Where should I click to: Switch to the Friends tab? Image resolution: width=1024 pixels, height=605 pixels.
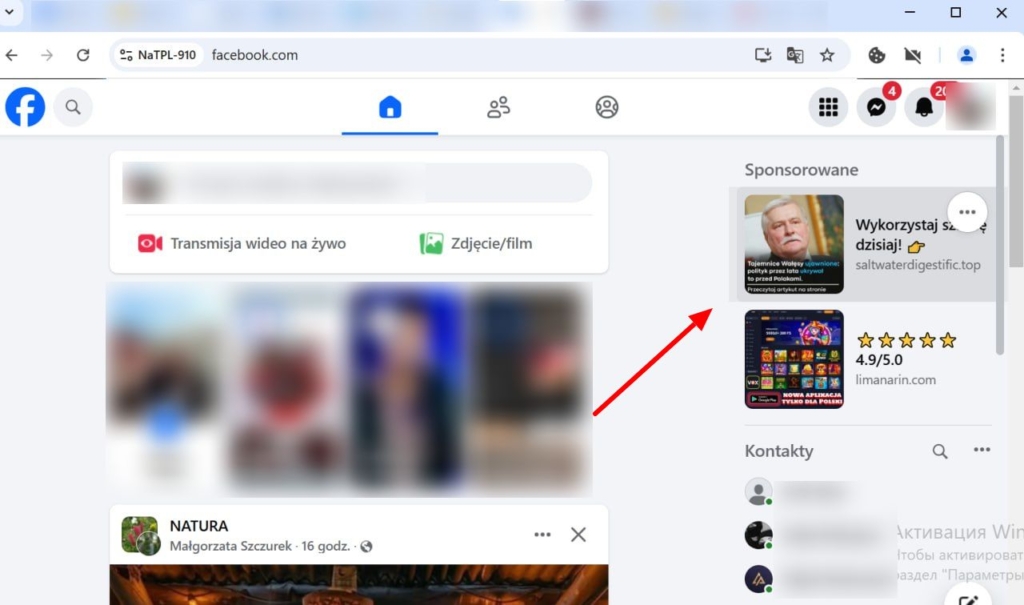click(x=498, y=107)
